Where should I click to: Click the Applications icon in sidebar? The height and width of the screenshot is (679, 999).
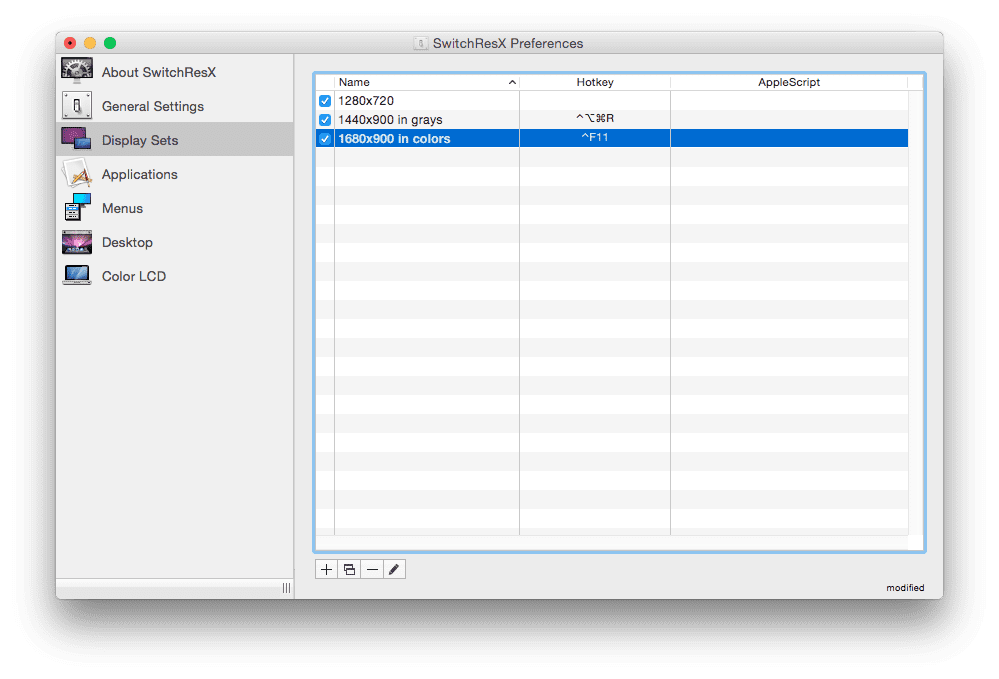(77, 173)
